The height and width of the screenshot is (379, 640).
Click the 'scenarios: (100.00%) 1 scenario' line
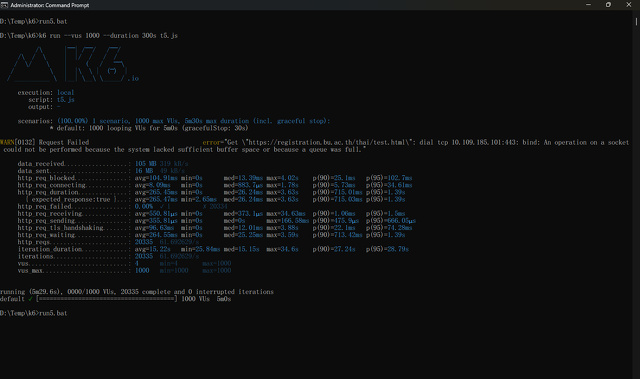pos(174,121)
